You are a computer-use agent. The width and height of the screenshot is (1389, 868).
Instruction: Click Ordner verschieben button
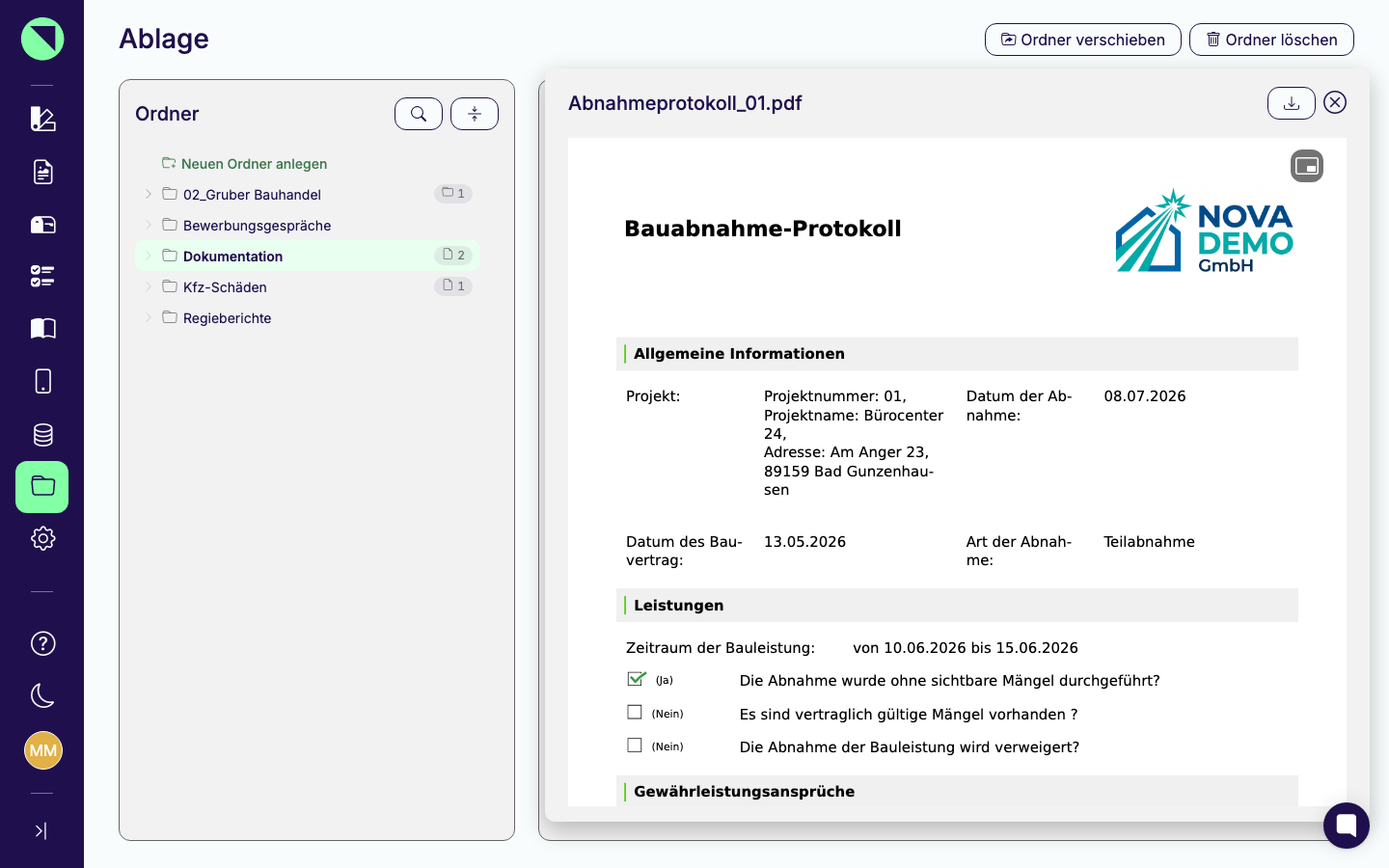click(1083, 40)
